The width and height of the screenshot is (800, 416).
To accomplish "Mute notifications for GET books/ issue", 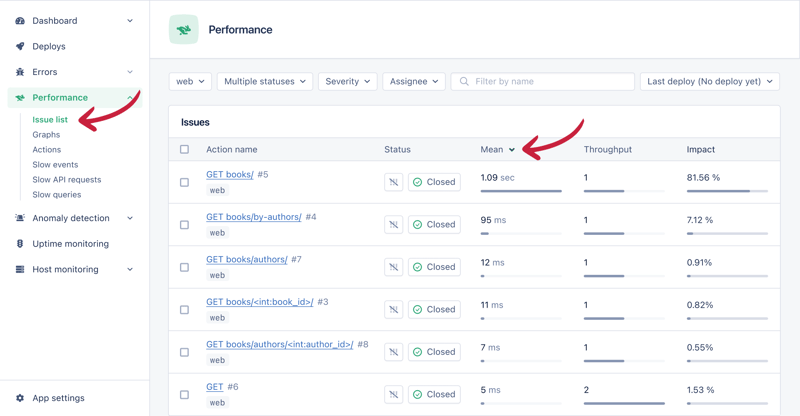I will coord(393,182).
